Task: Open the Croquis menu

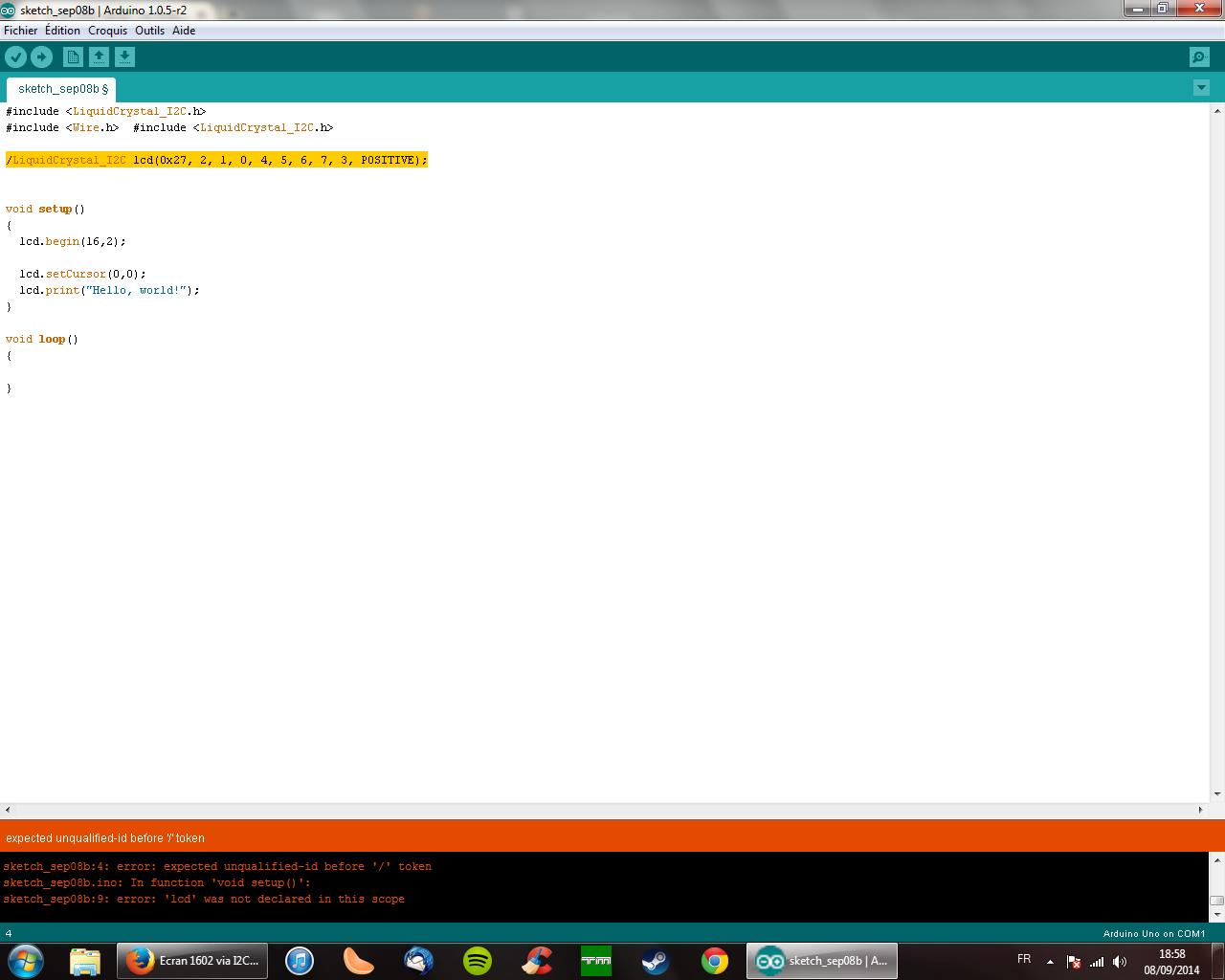Action: pos(107,31)
